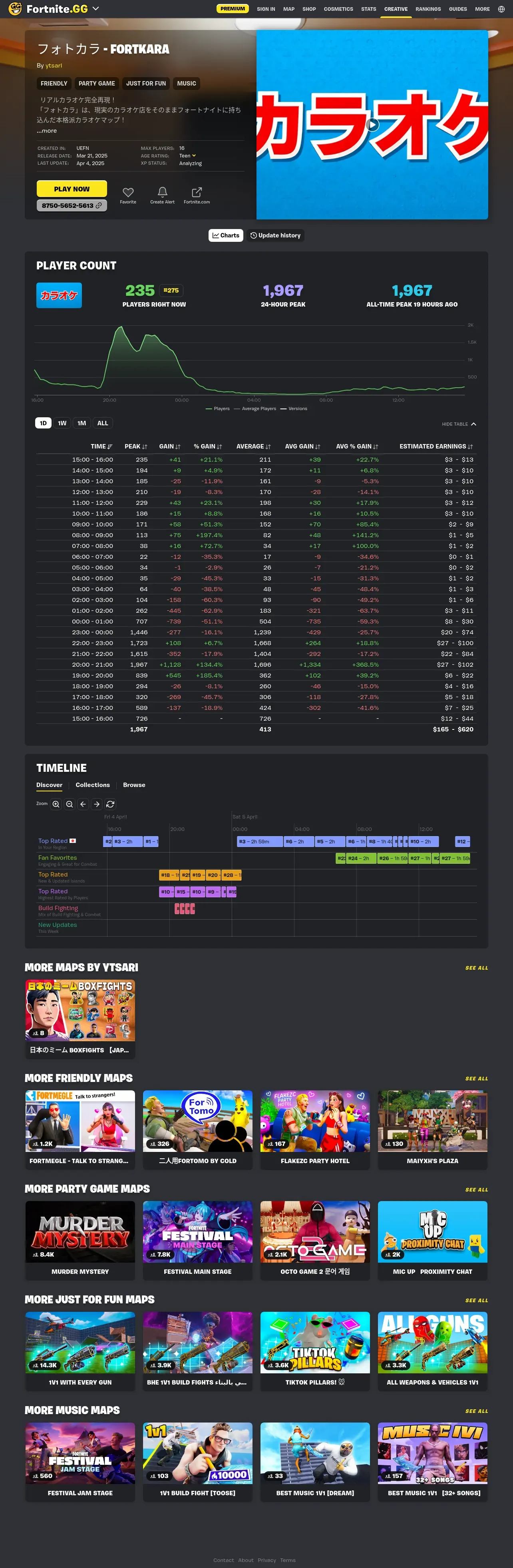Open the Fortnite.GG site dropdown chevron

pyautogui.click(x=95, y=8)
